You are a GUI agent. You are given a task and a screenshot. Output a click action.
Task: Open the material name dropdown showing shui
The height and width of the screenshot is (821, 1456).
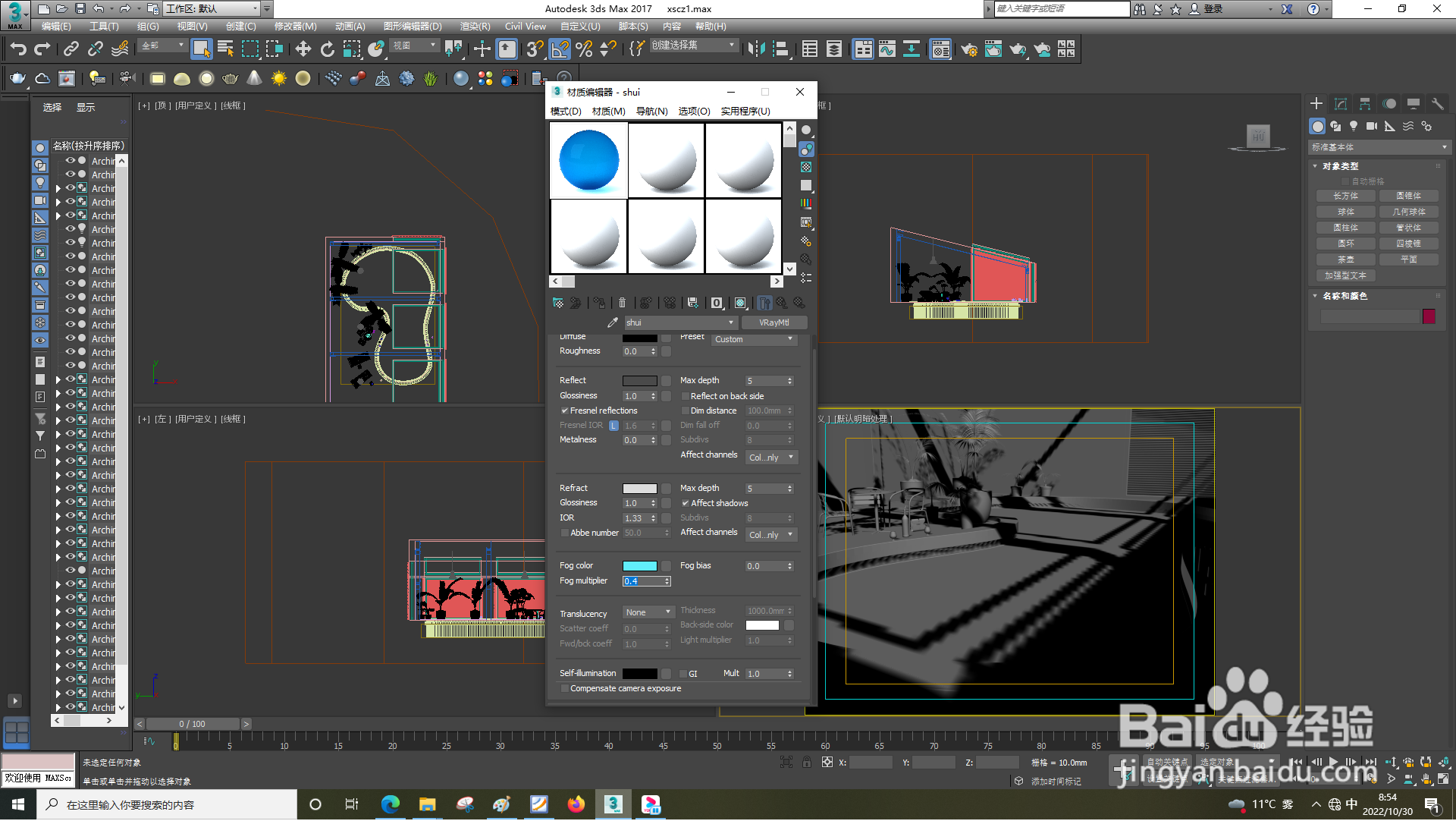(x=680, y=322)
